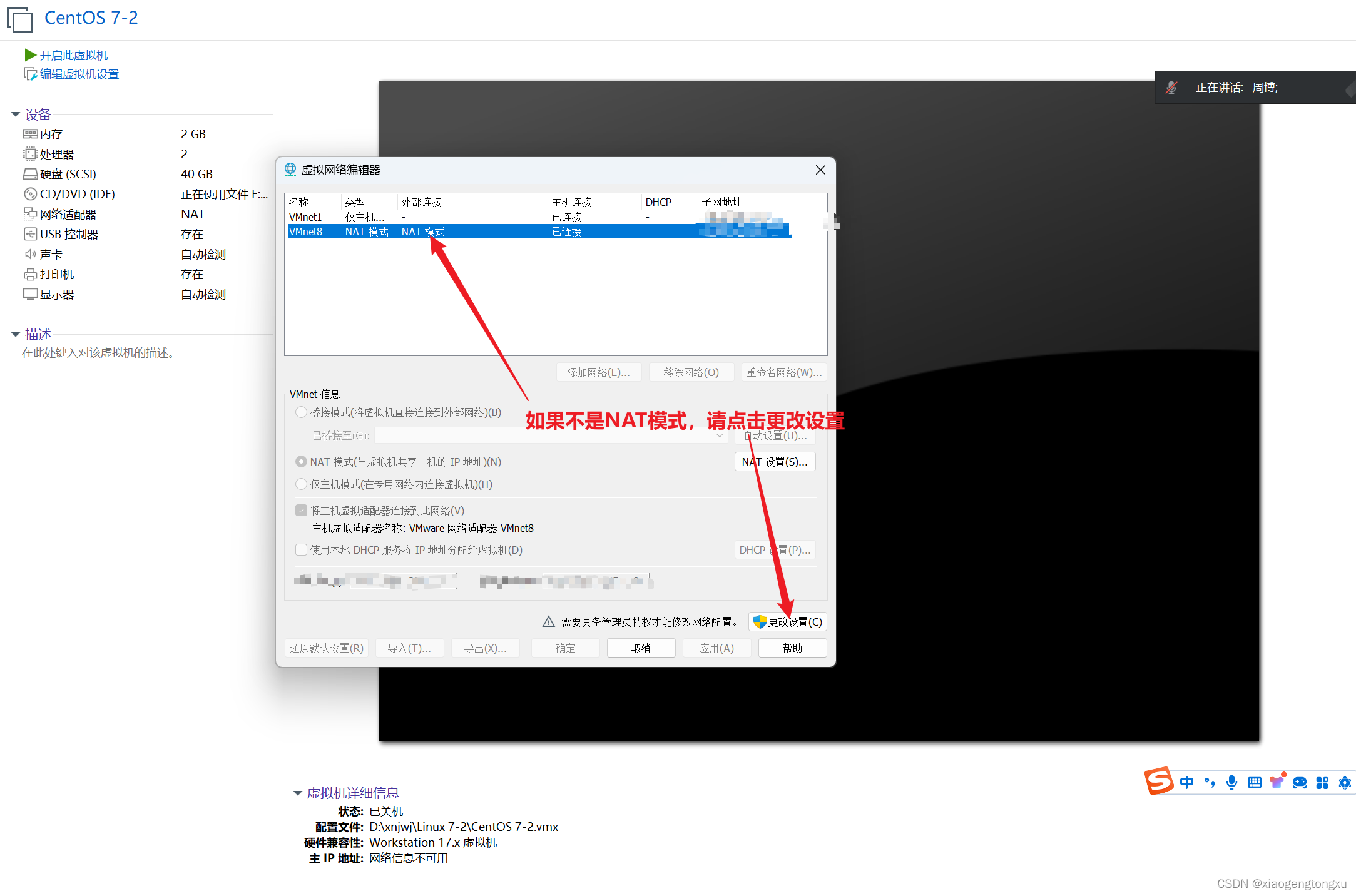Screen dimensions: 1356x896
Task: Open the 已桥接至 bridged-to dropdown
Action: (x=551, y=435)
